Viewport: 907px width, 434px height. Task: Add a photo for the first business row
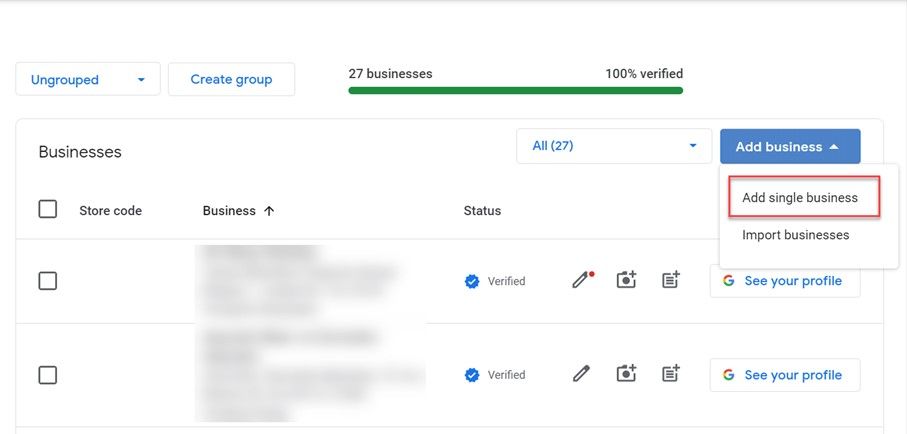[626, 279]
